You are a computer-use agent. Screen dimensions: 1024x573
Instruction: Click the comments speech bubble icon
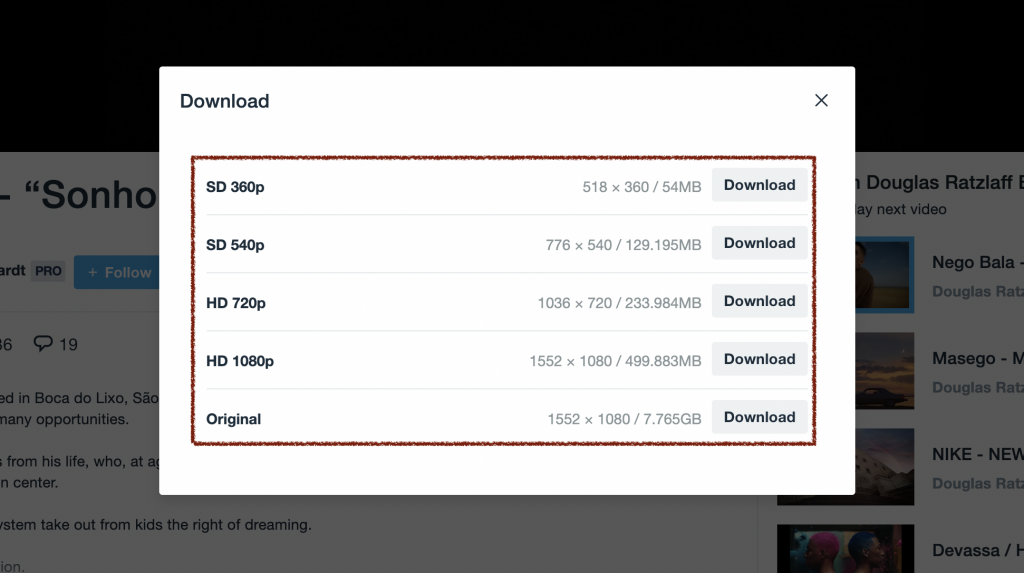click(43, 344)
